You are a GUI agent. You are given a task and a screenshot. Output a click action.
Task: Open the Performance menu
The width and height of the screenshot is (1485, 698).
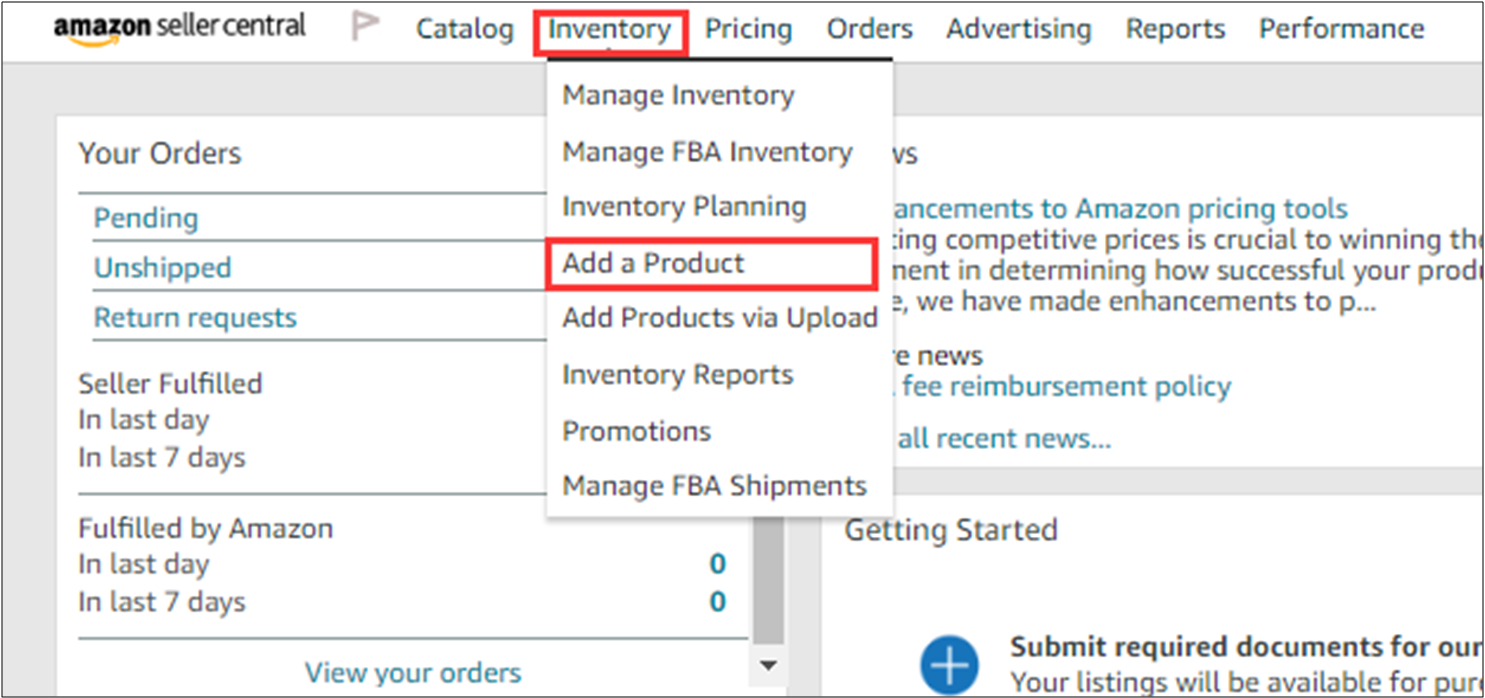[1341, 30]
